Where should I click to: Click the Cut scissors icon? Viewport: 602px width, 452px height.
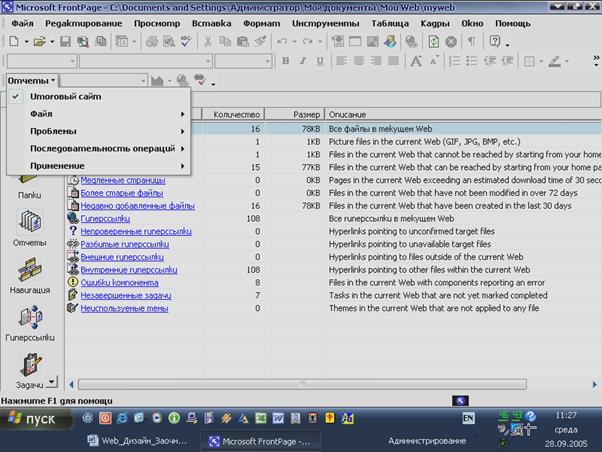click(x=208, y=41)
